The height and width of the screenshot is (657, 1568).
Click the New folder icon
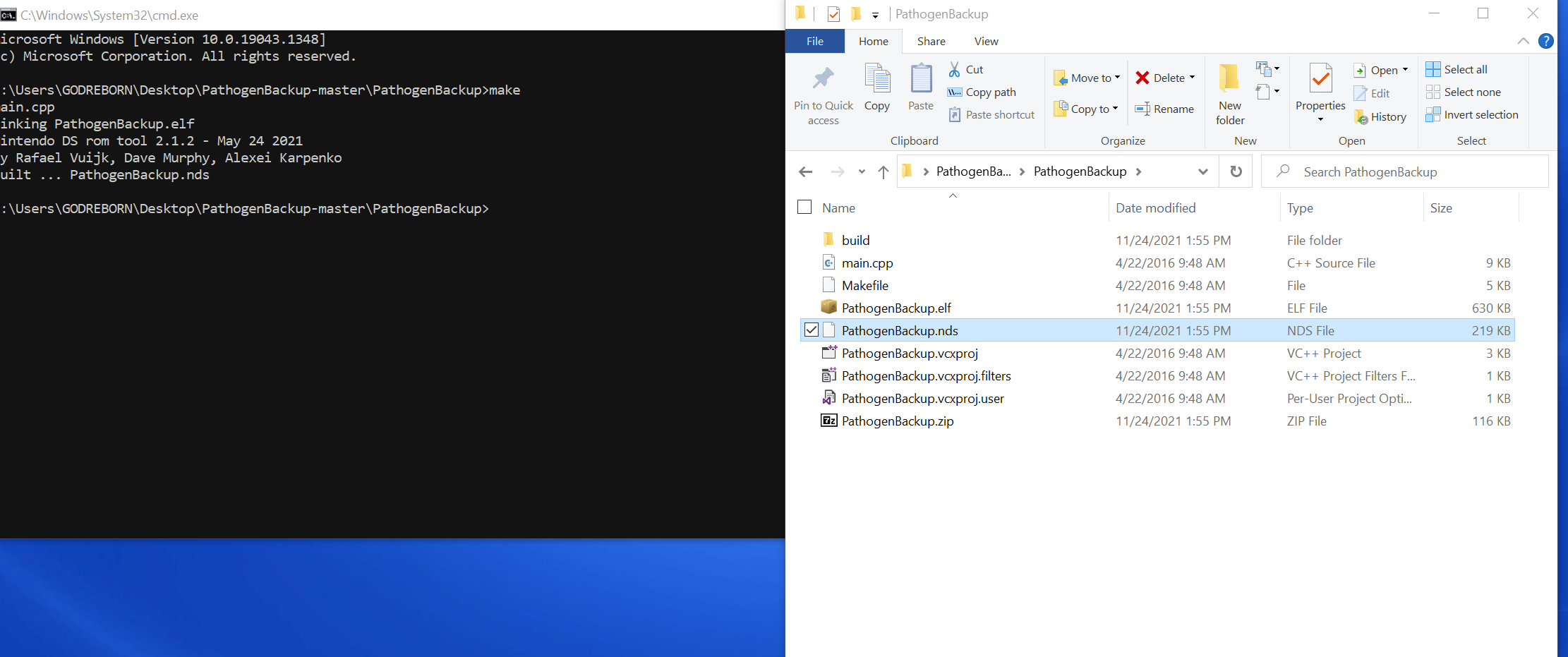pyautogui.click(x=1229, y=78)
